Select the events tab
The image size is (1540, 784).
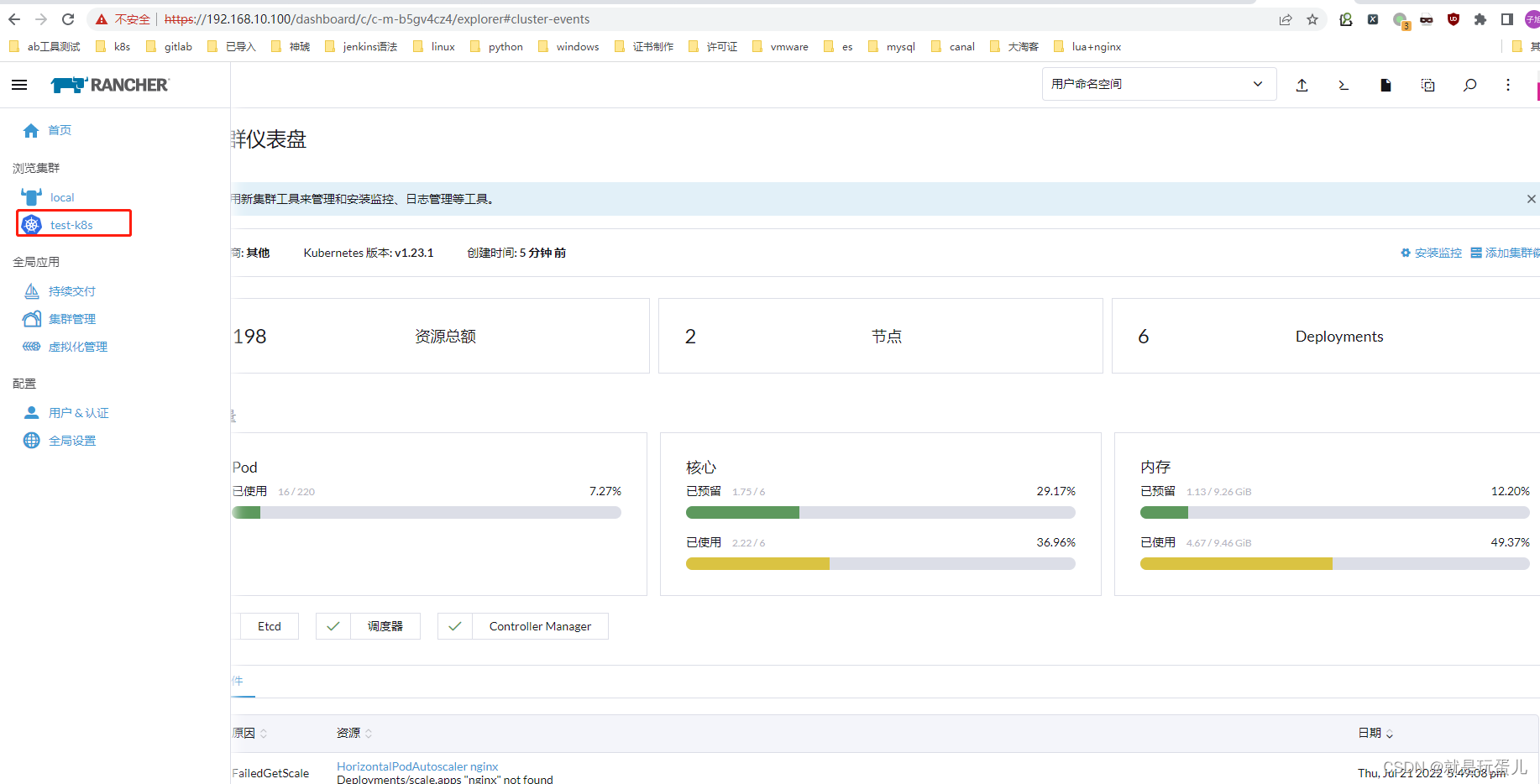point(243,681)
